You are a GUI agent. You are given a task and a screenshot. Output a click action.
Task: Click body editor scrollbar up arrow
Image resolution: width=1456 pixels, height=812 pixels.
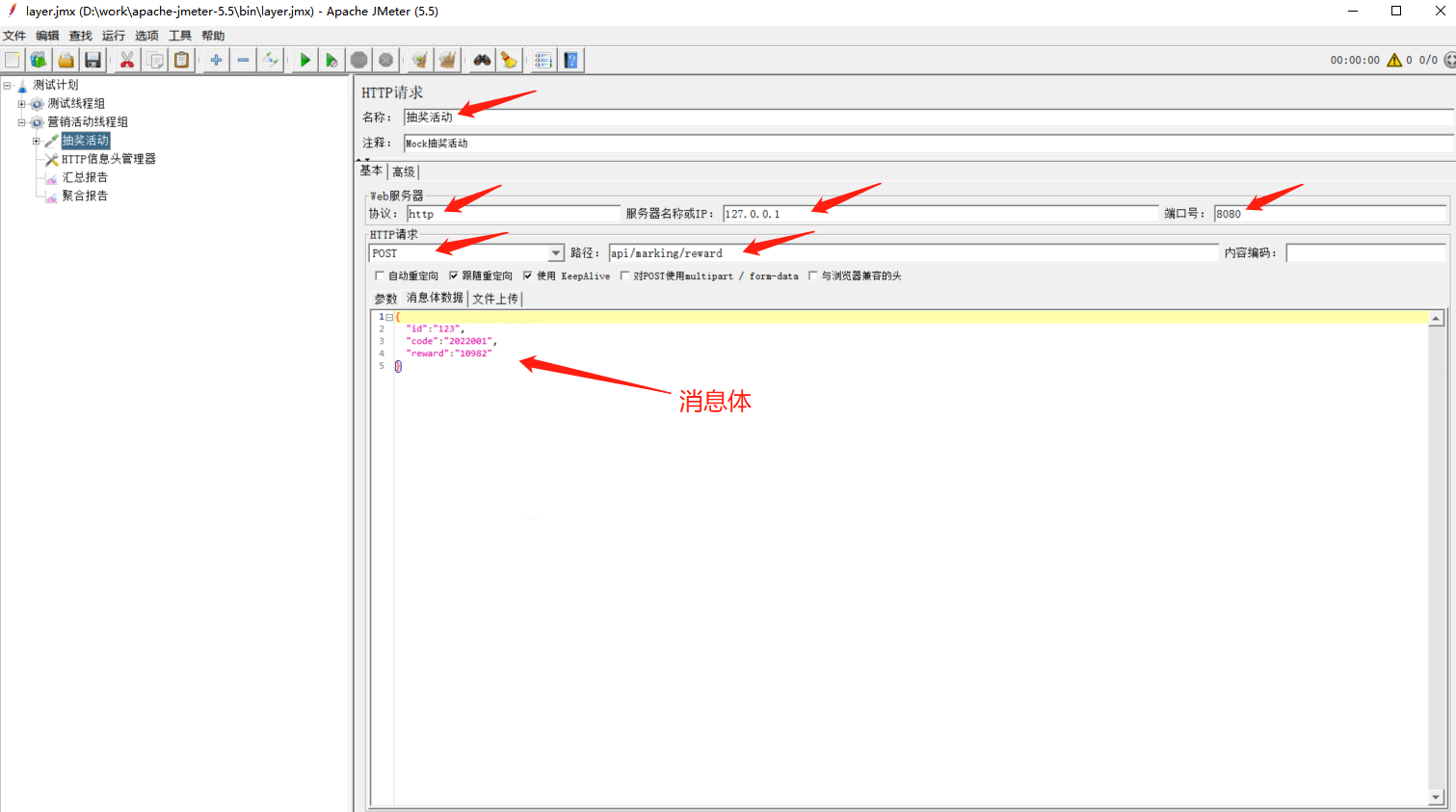pyautogui.click(x=1436, y=318)
